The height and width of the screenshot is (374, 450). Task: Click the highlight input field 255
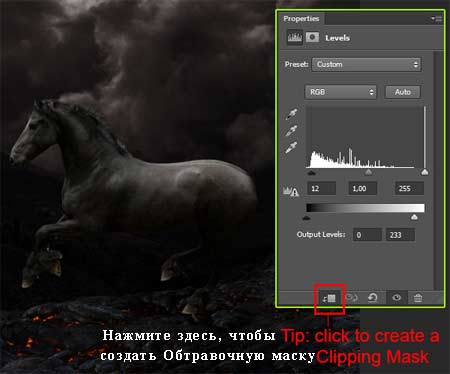(409, 189)
